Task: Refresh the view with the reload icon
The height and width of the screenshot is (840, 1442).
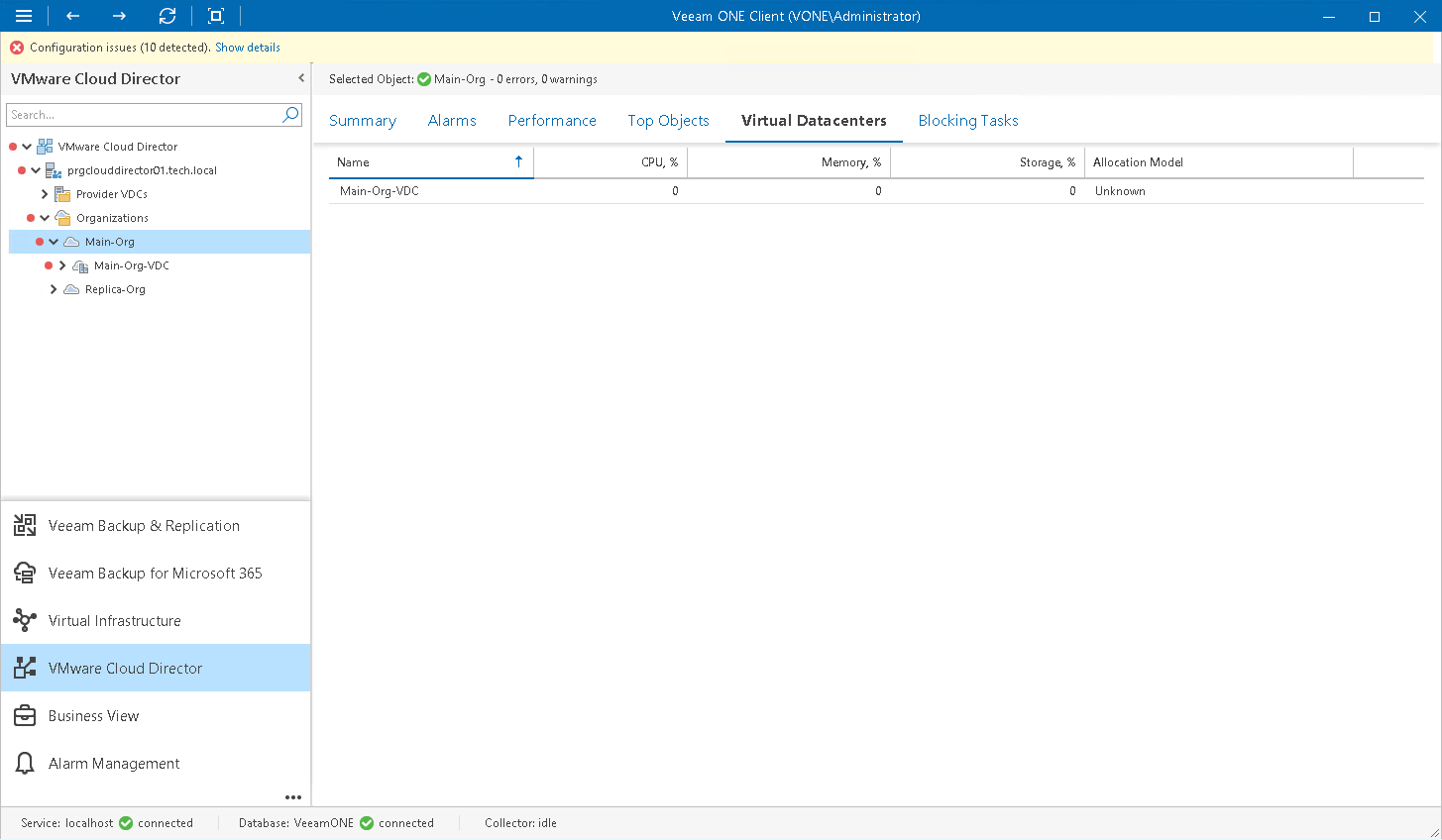Action: [x=167, y=16]
